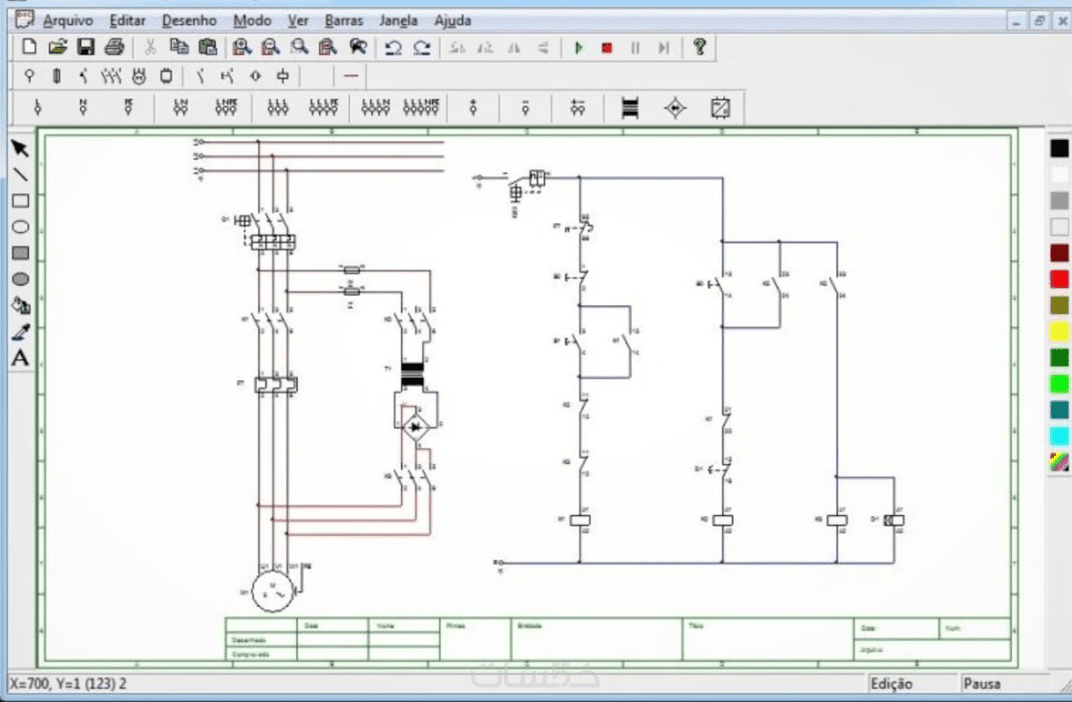Viewport: 1072px width, 702px height.
Task: Select the arrow pointer tool
Action: click(20, 148)
